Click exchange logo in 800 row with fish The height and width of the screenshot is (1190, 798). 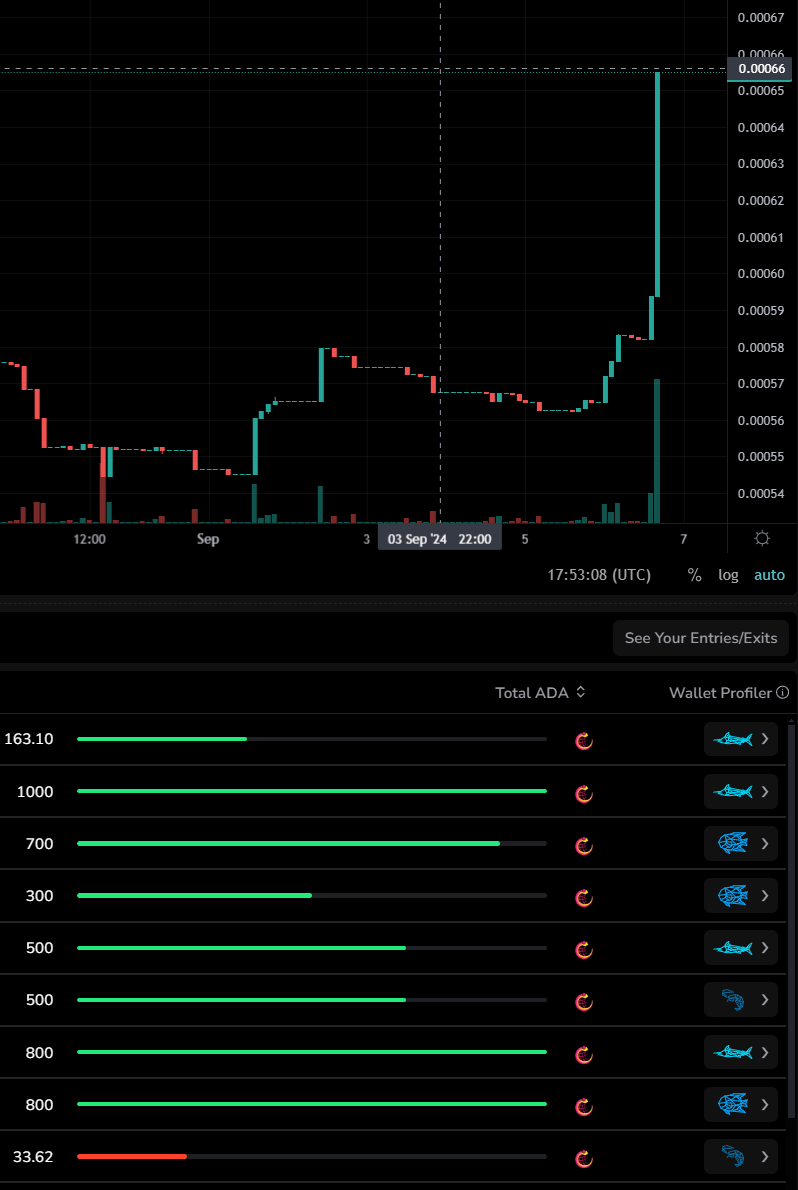pos(584,1105)
